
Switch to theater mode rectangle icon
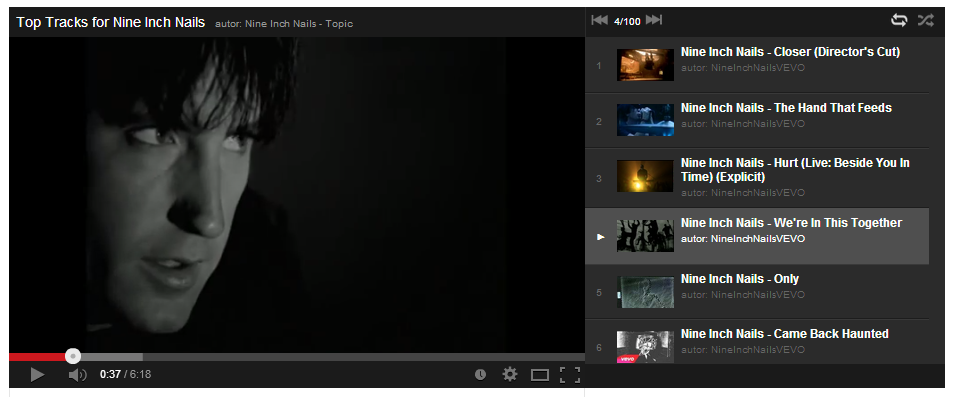540,375
